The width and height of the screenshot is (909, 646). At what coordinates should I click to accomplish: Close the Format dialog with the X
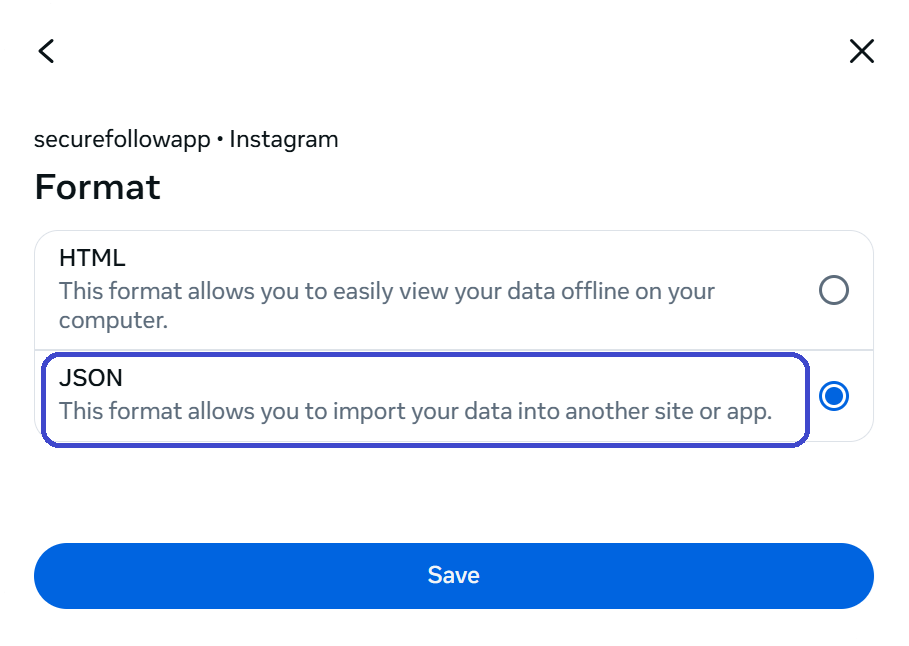point(861,51)
